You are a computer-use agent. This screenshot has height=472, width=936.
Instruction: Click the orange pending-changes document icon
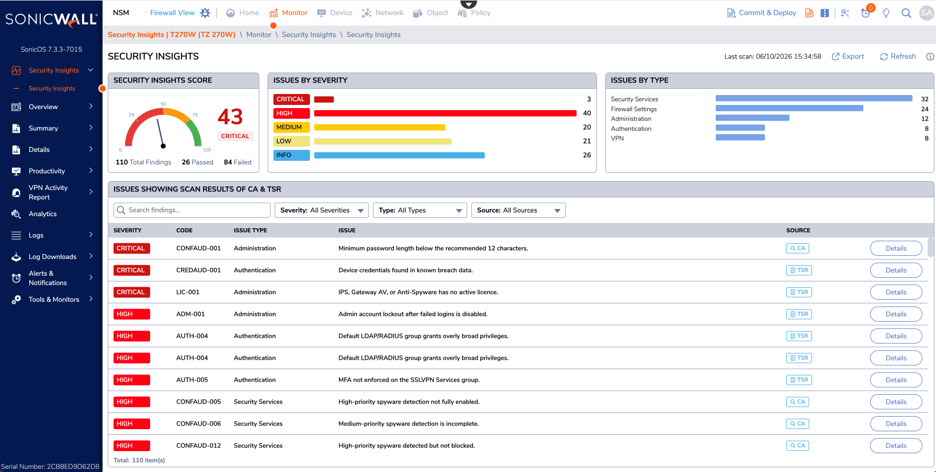809,13
